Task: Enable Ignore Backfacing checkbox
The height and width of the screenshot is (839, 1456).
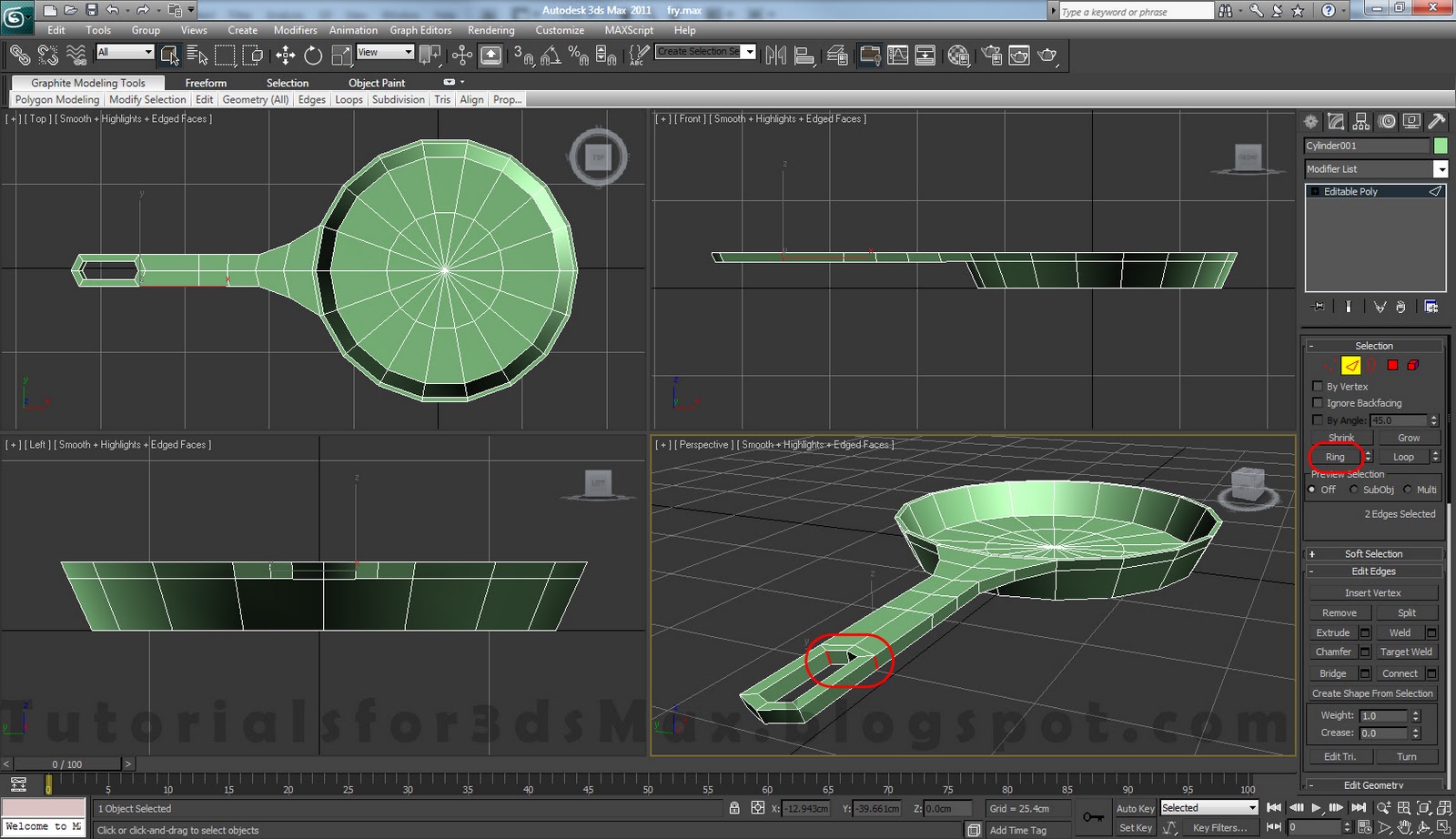Action: [x=1318, y=402]
